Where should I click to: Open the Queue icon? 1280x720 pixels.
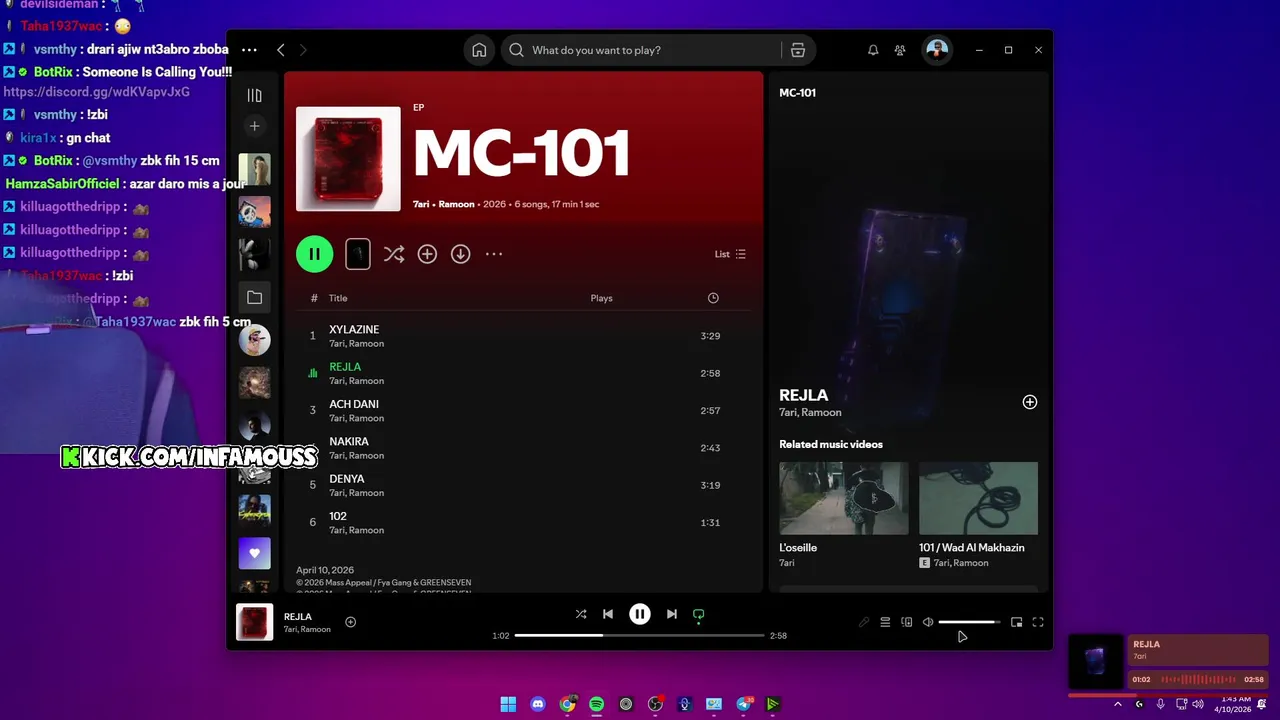[x=885, y=622]
